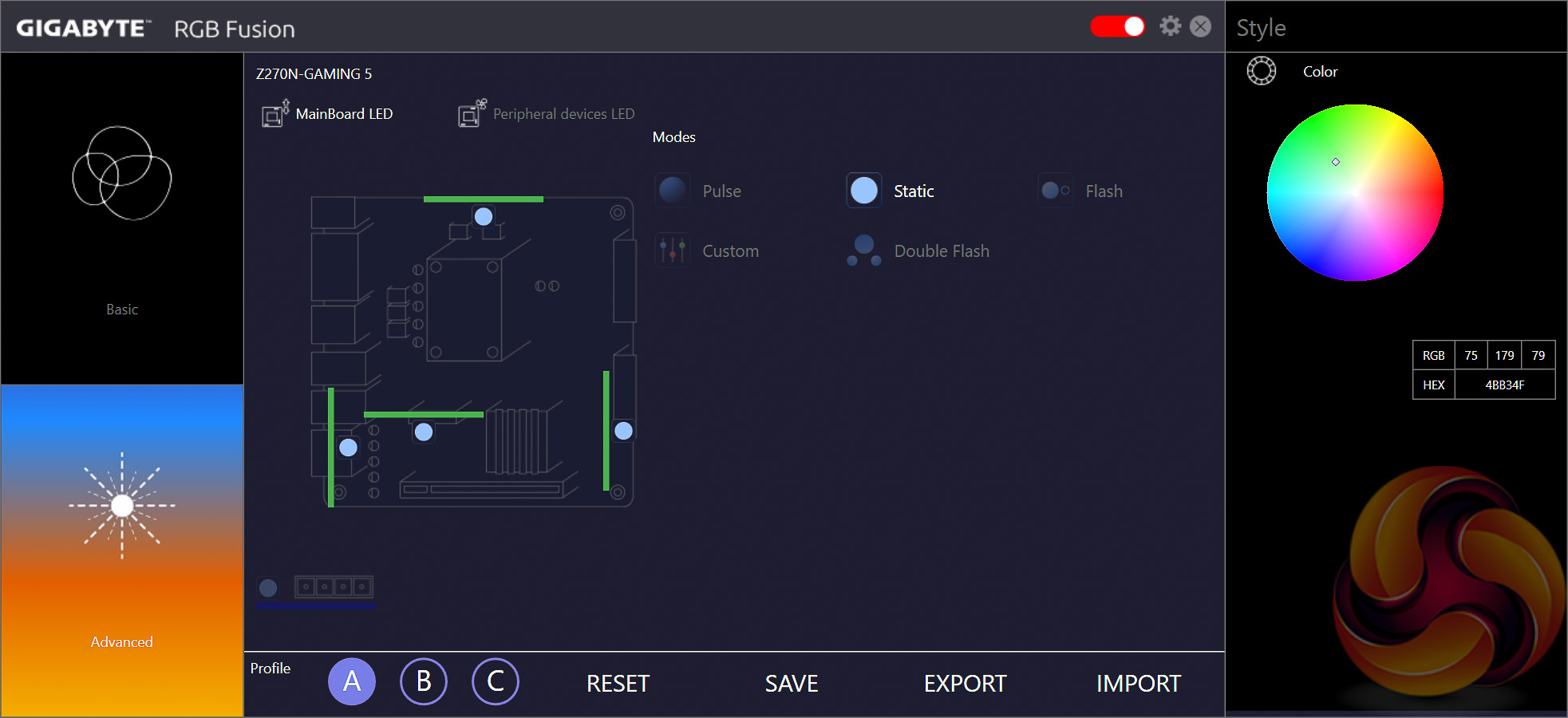Select the 4-pin LED strip header icon

click(334, 587)
